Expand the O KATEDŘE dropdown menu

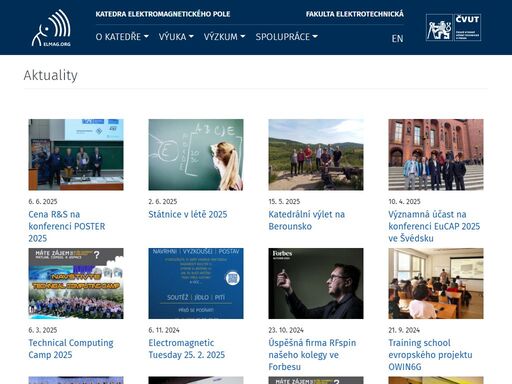pos(122,37)
